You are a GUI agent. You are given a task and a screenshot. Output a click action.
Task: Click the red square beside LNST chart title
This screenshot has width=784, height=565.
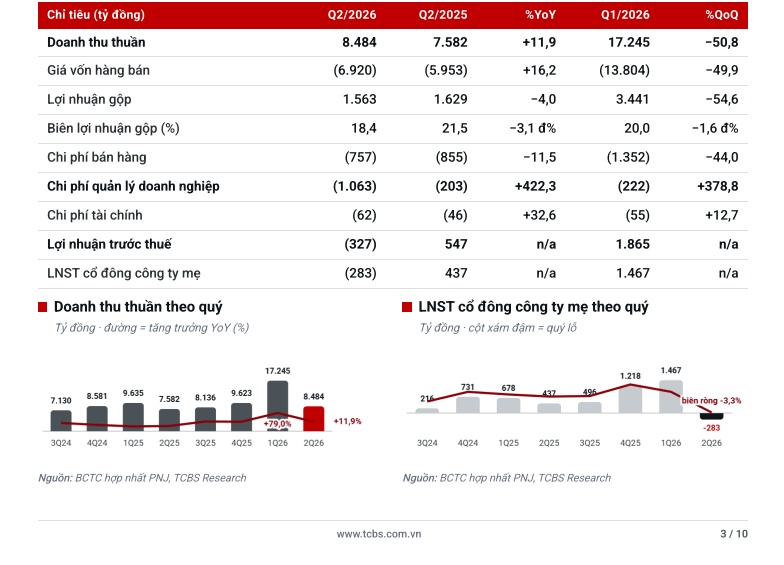pos(406,307)
